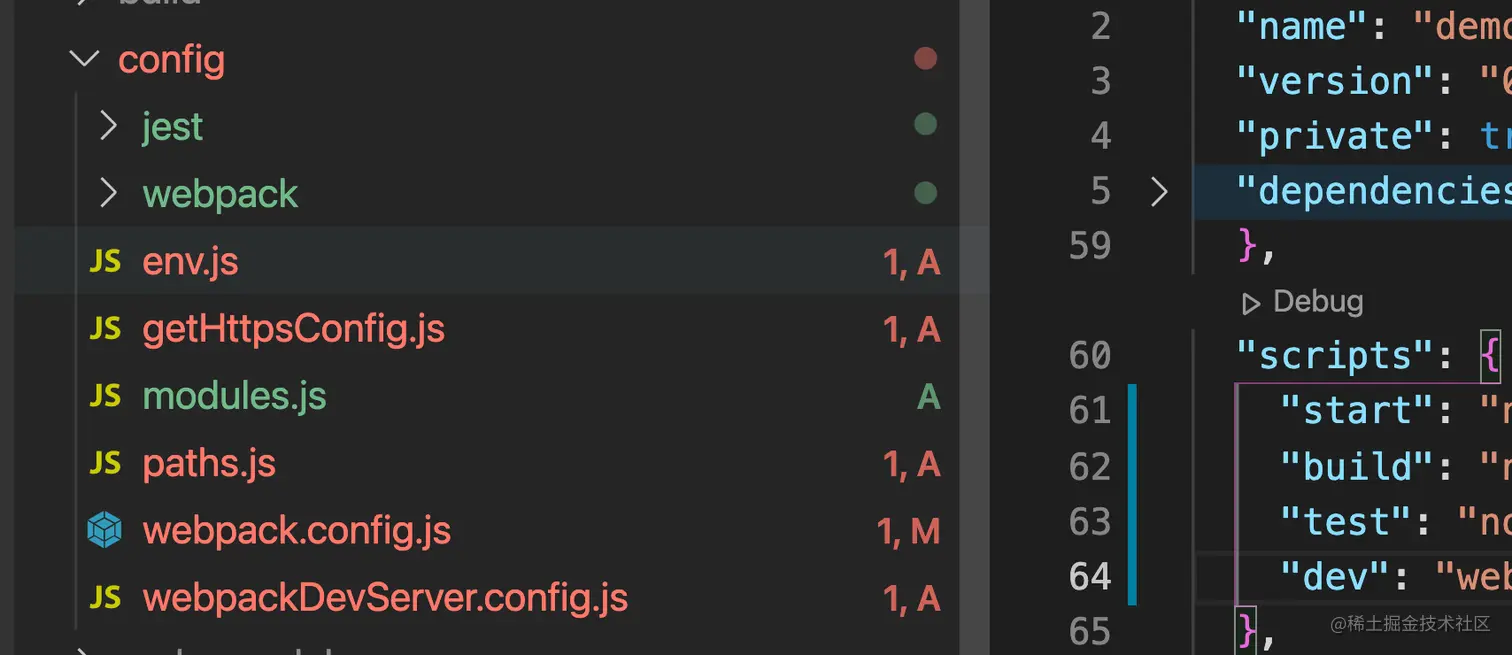
Task: Click the green status dot on webpack folder
Action: click(x=925, y=192)
